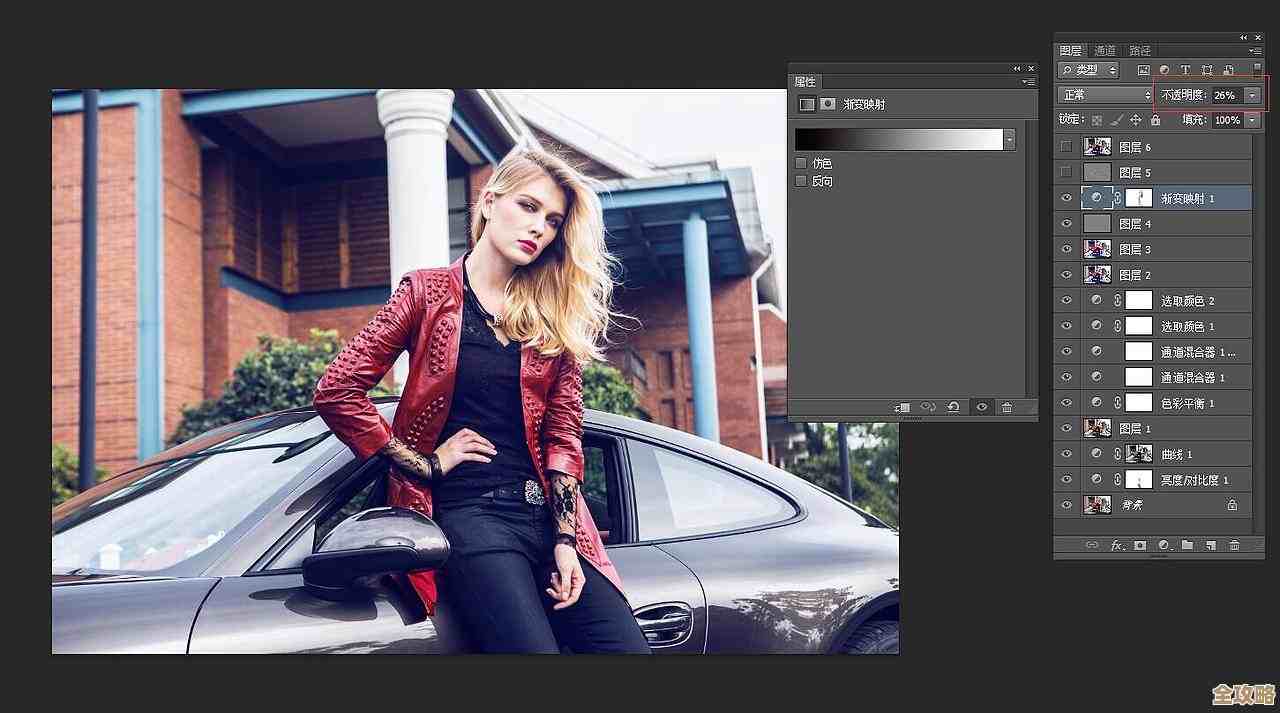Viewport: 1280px width, 713px height.
Task: Click the new group folder icon
Action: pos(1187,545)
